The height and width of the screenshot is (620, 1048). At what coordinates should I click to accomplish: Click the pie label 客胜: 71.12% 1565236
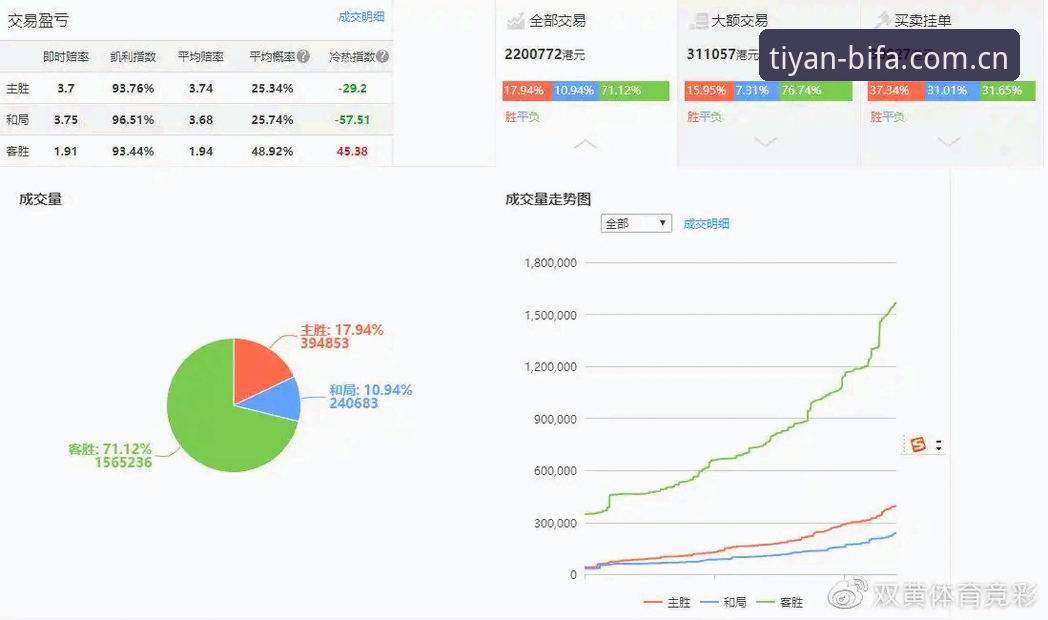pos(110,455)
